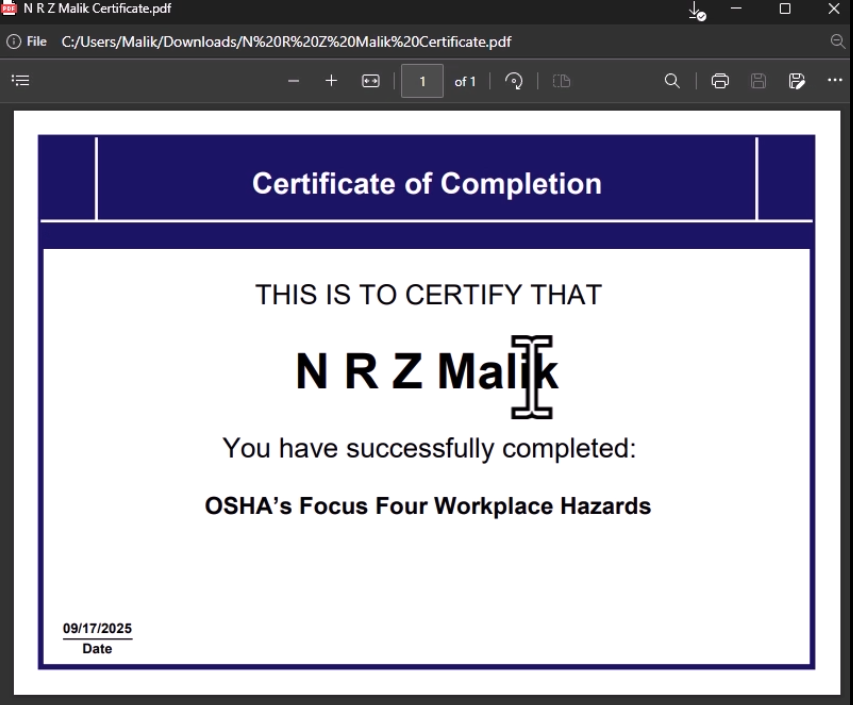
Task: Click the zoom magnifier in address bar
Action: (x=838, y=41)
